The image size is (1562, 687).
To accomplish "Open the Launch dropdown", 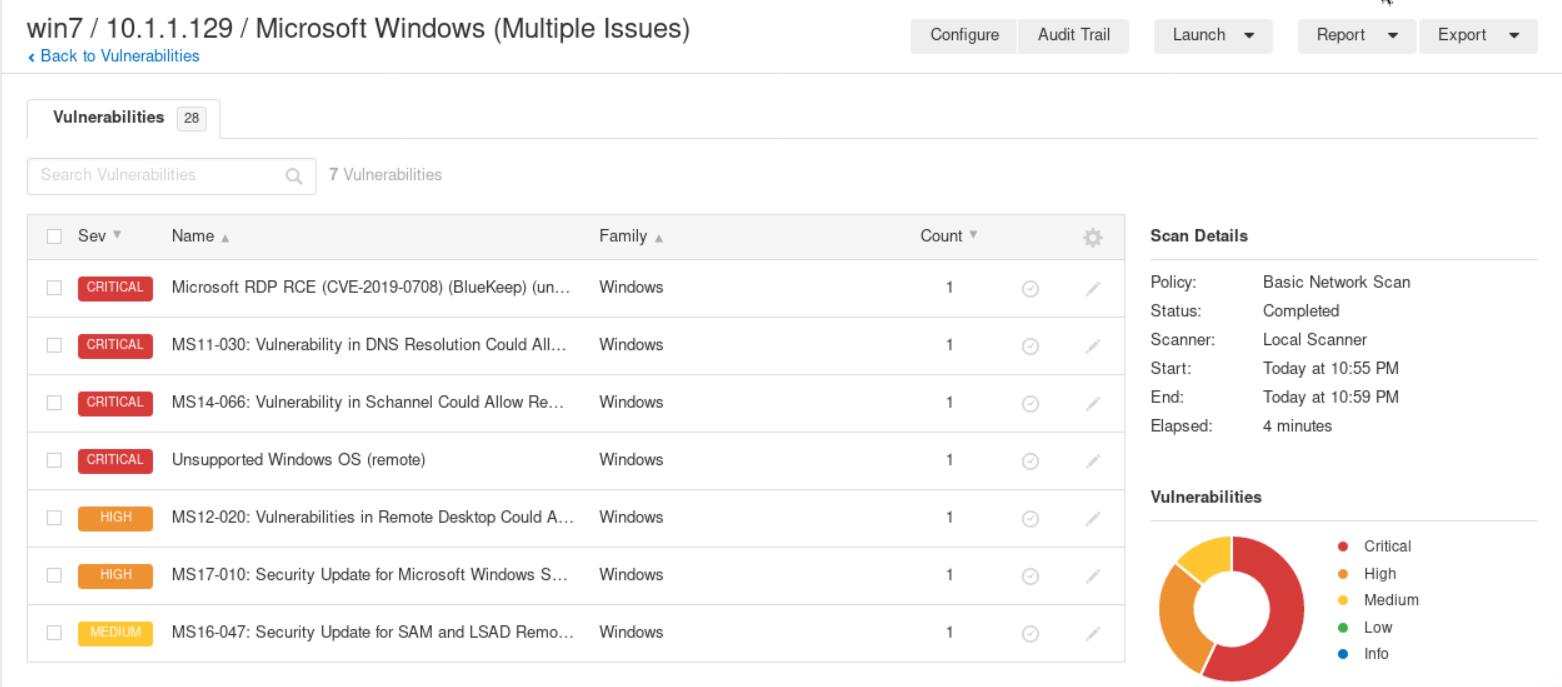I will click(1213, 35).
